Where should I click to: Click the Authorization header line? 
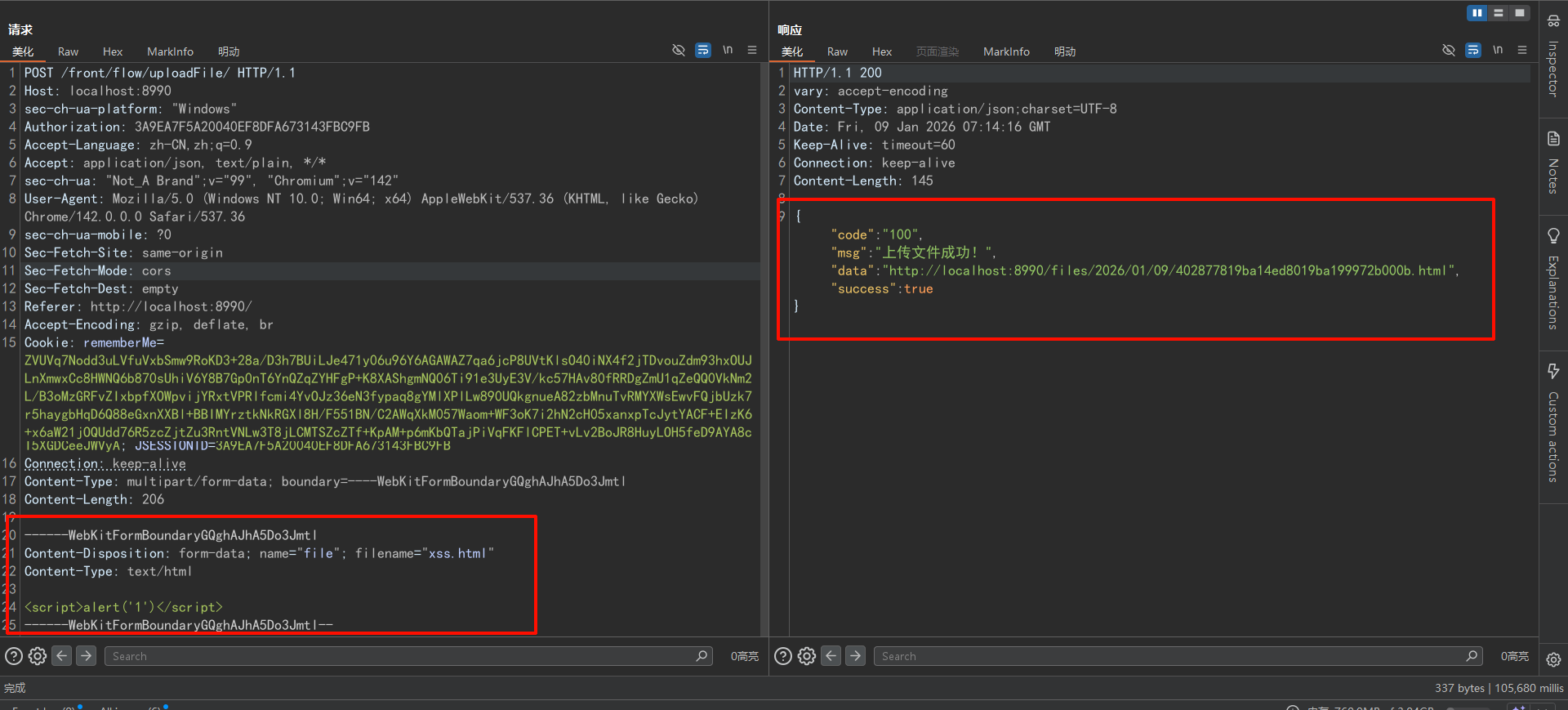[x=197, y=127]
